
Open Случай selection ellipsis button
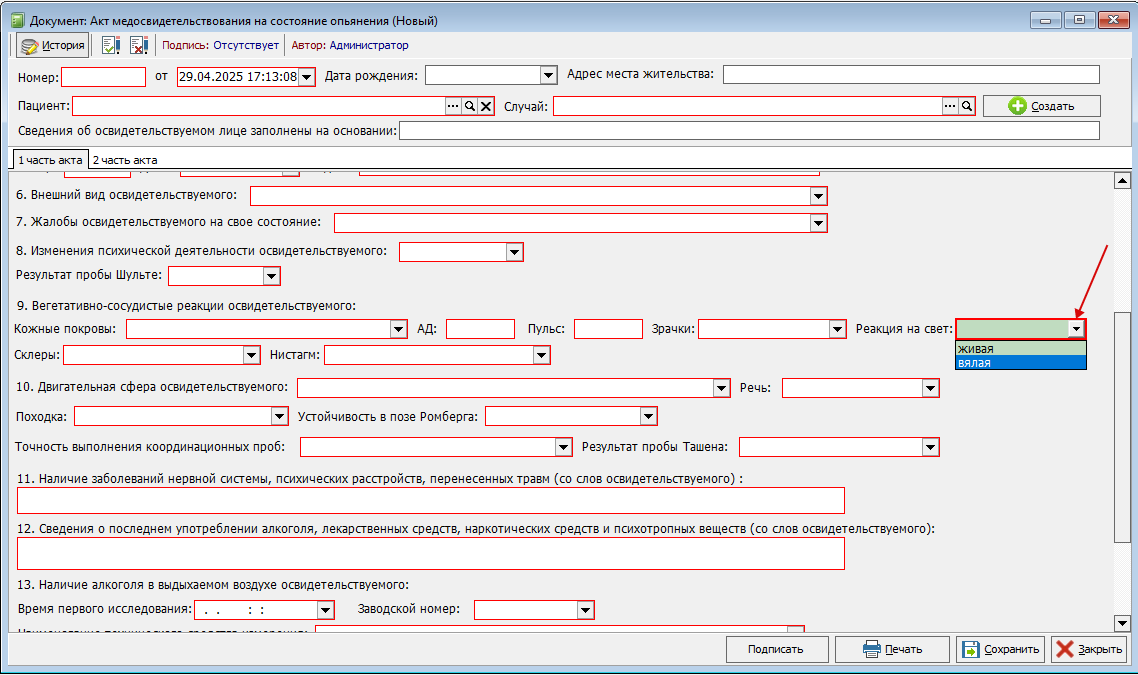coord(950,106)
